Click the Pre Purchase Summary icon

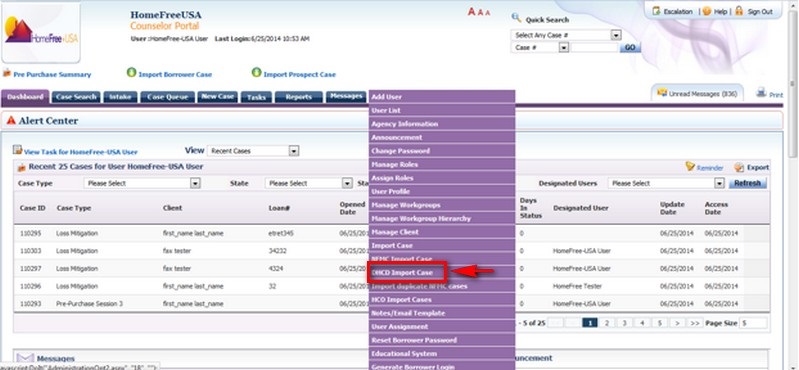7,73
